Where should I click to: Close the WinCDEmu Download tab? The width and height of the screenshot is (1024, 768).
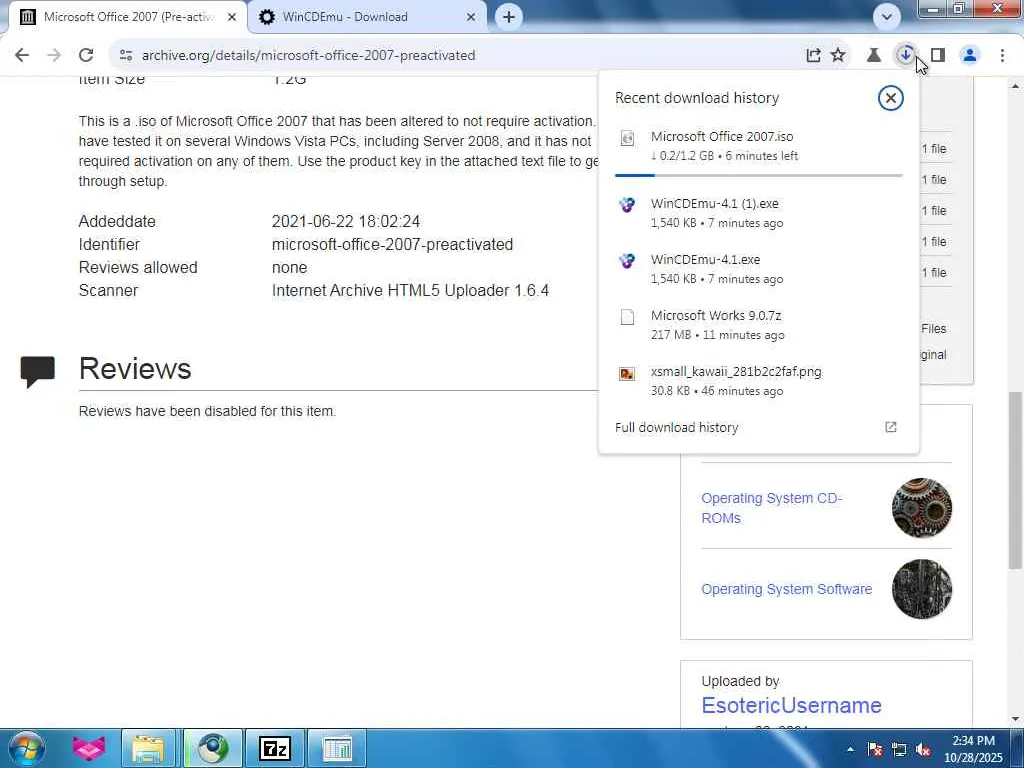(x=471, y=17)
